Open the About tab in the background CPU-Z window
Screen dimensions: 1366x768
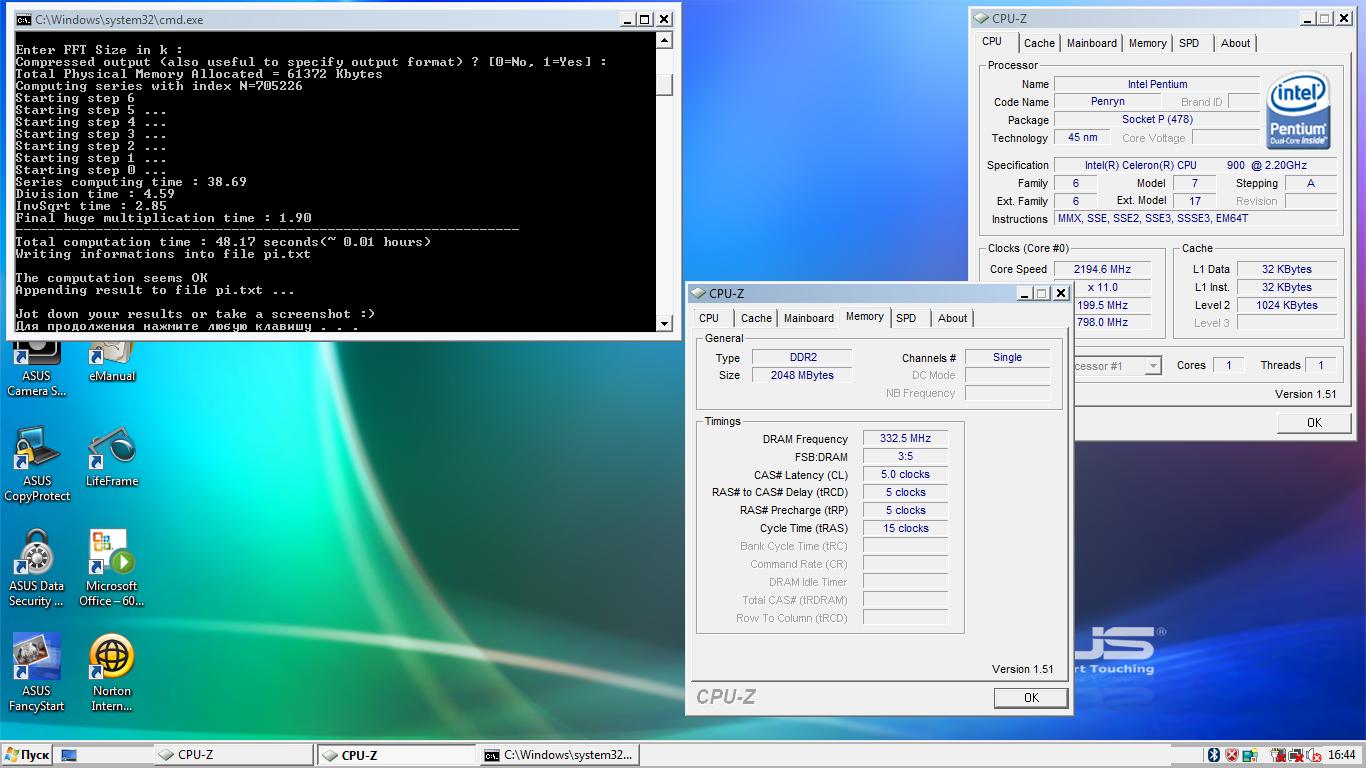tap(1235, 43)
